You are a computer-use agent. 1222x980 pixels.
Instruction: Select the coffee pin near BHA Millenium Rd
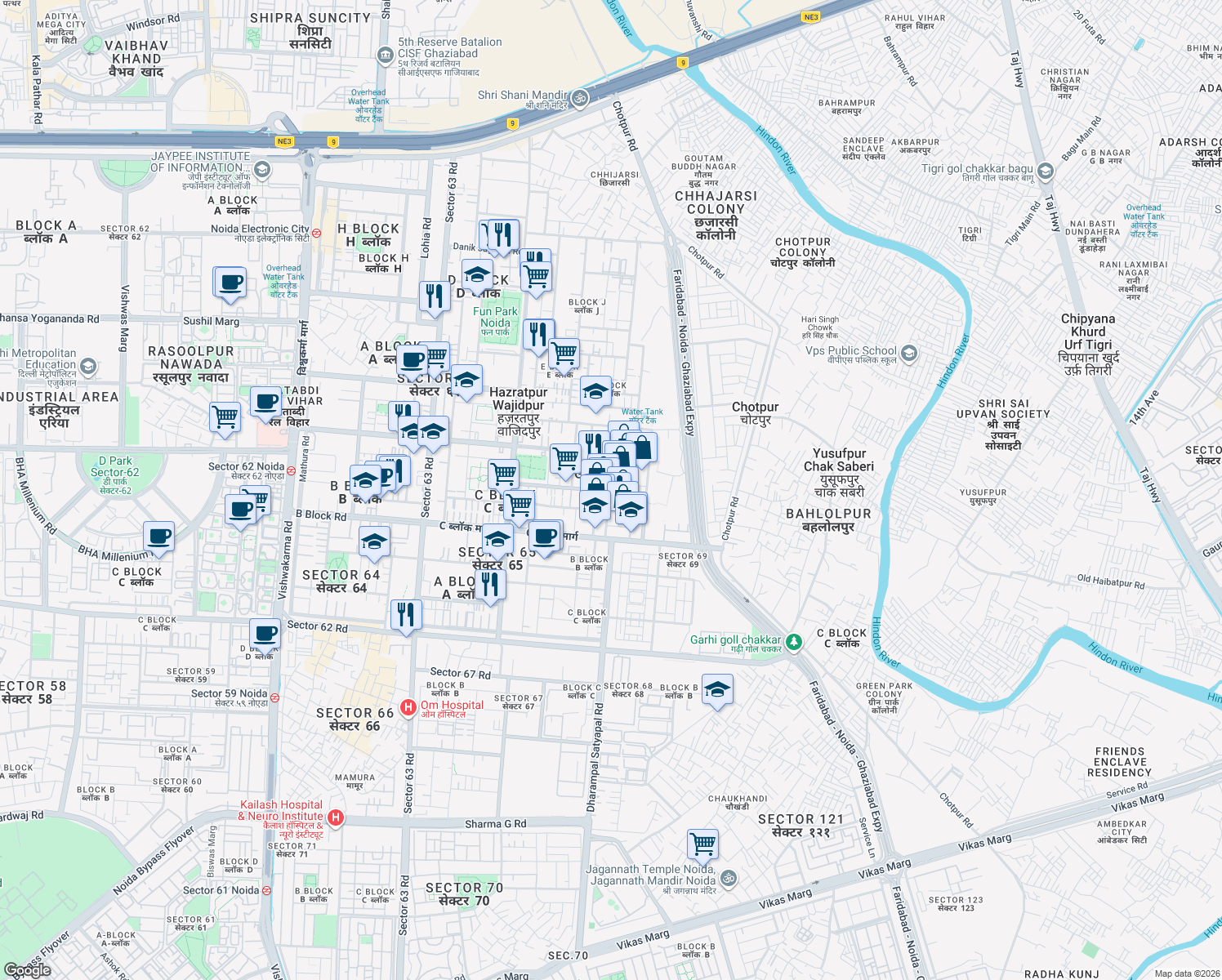(x=159, y=537)
